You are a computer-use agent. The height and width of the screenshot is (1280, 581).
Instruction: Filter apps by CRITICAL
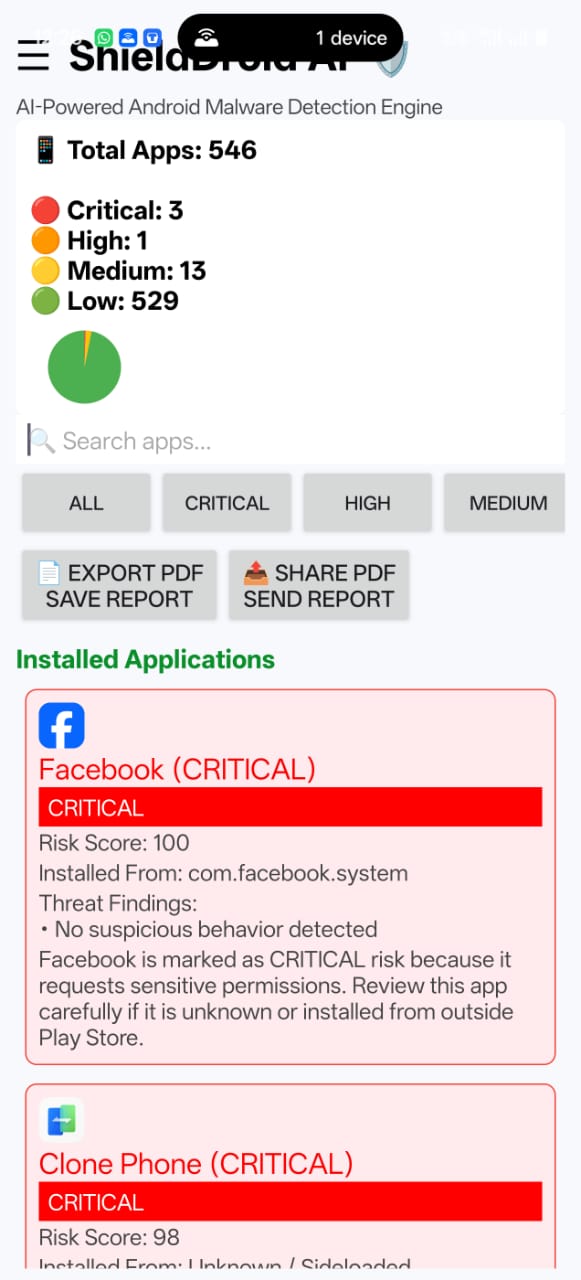point(227,503)
